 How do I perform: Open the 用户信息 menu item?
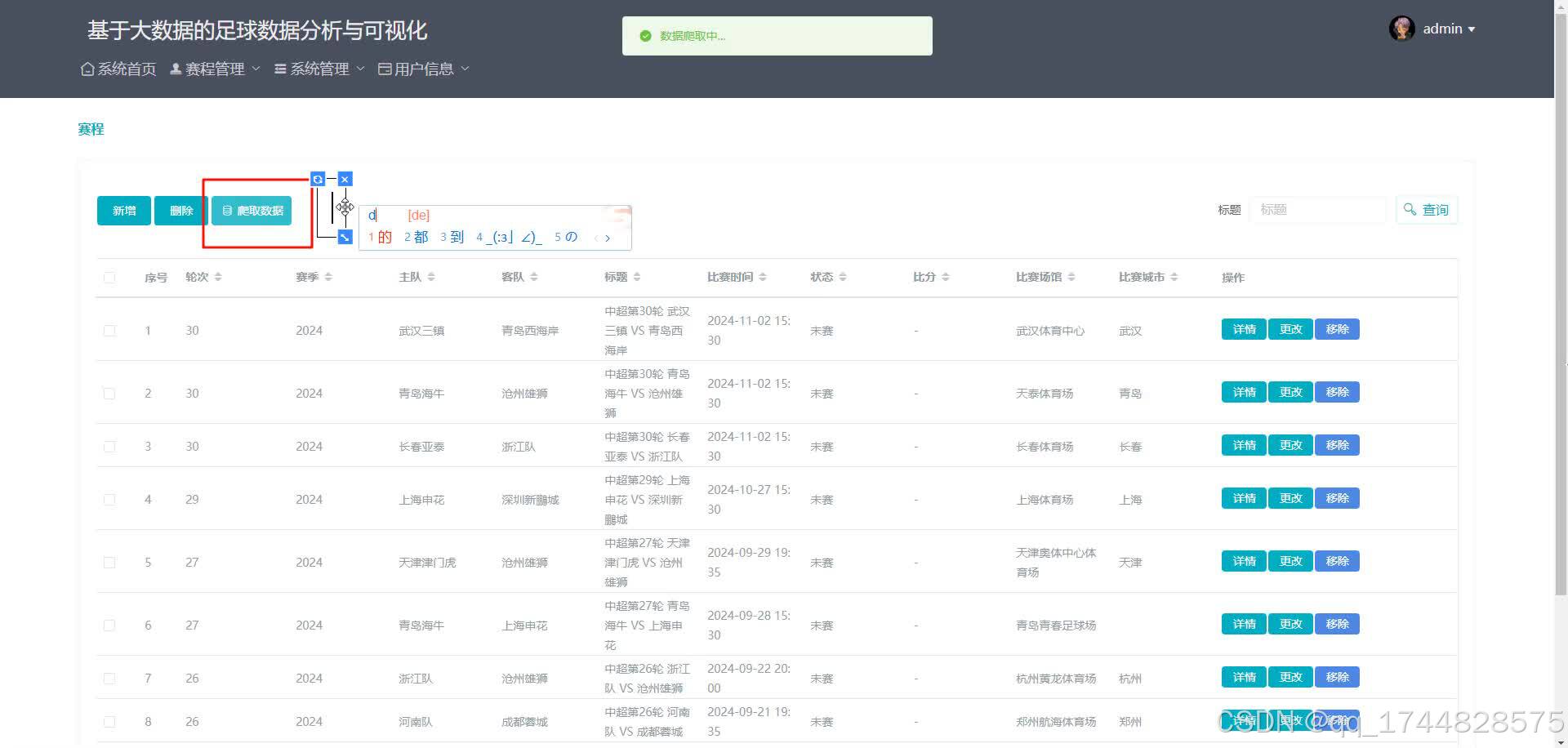click(424, 69)
